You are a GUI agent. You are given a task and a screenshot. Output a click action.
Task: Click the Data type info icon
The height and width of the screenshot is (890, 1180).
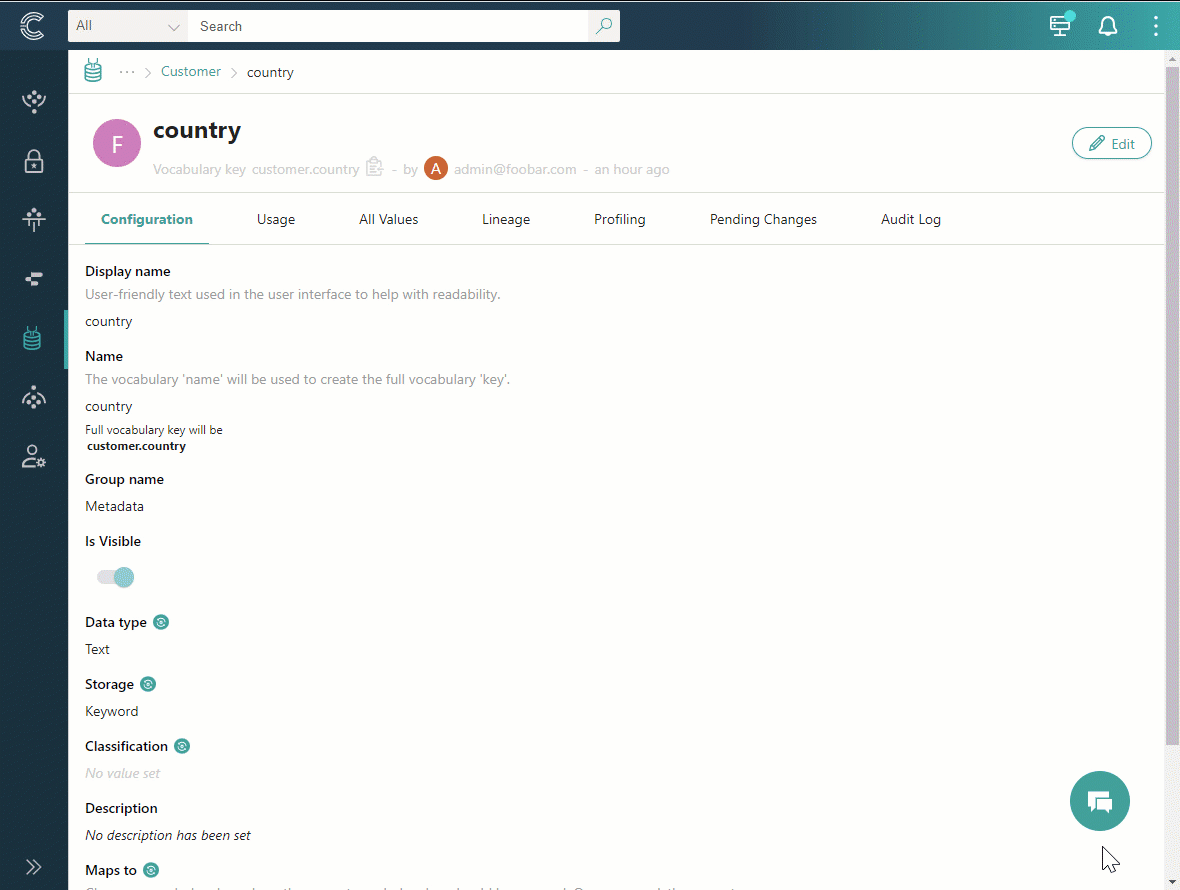point(161,621)
